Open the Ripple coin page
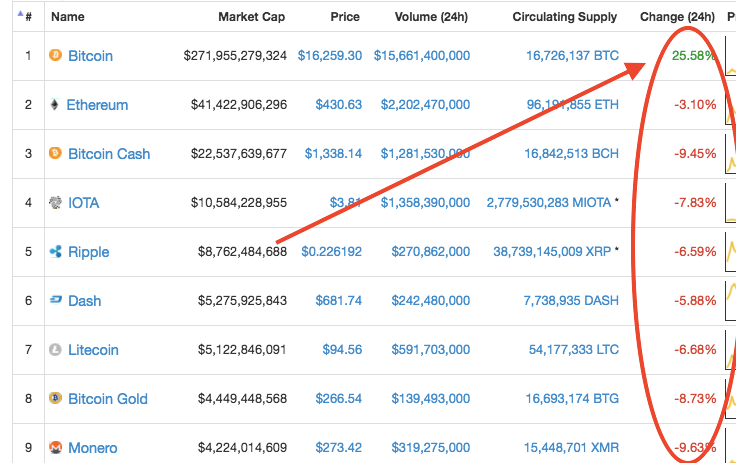This screenshot has height=463, width=736. pyautogui.click(x=89, y=252)
